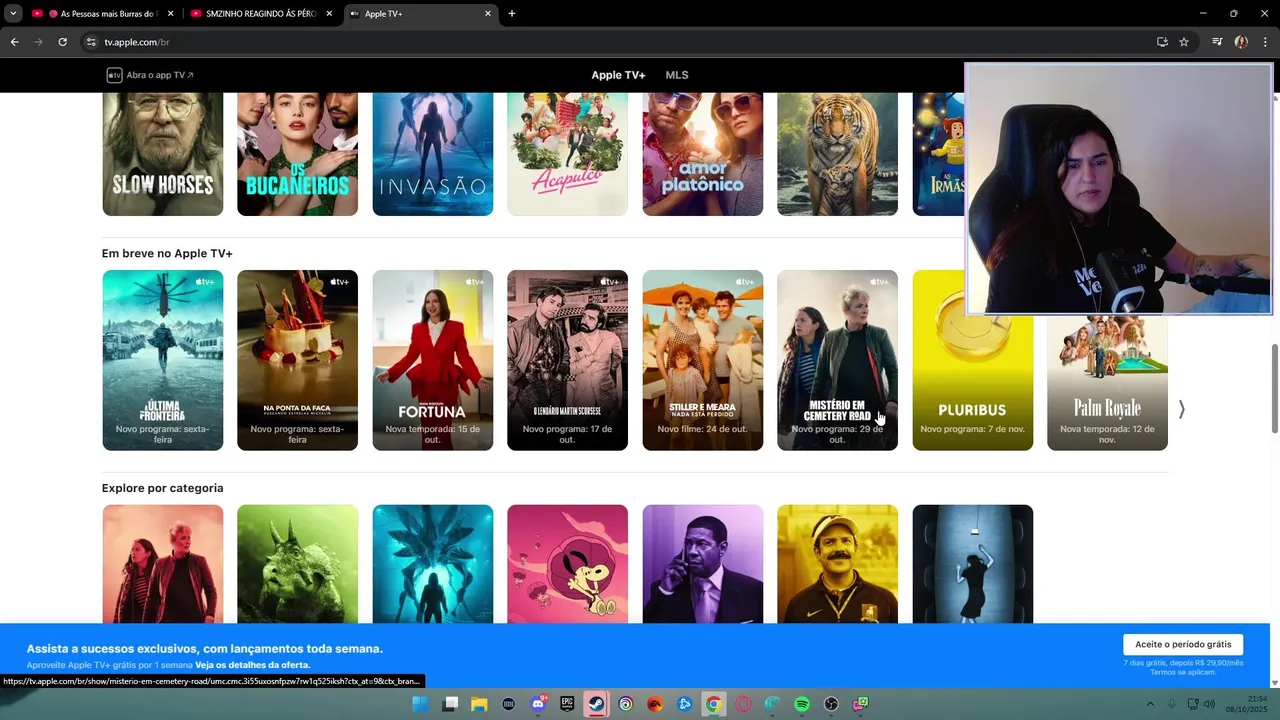Open Steam from the taskbar

tap(596, 704)
